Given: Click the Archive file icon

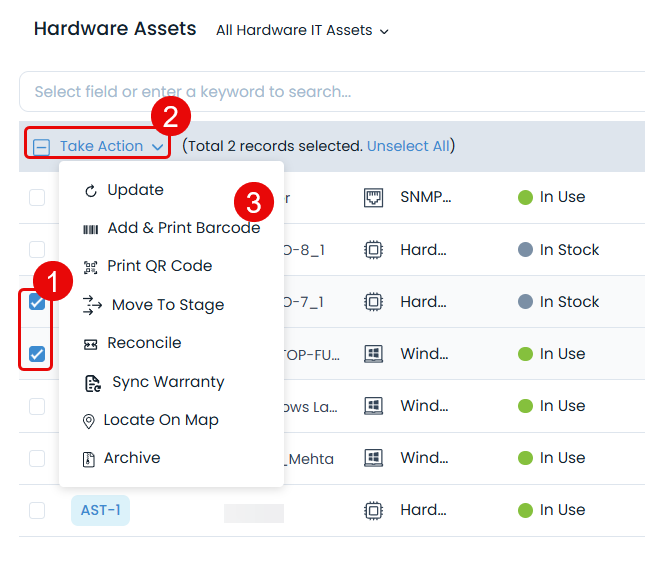Looking at the screenshot, I should click(90, 458).
